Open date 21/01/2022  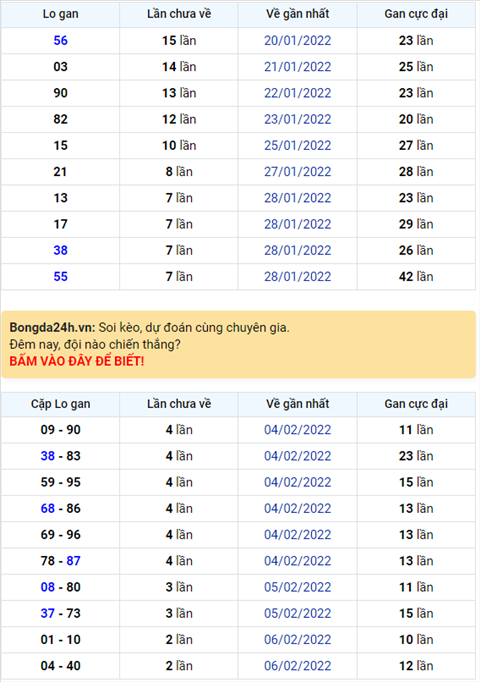[297, 67]
